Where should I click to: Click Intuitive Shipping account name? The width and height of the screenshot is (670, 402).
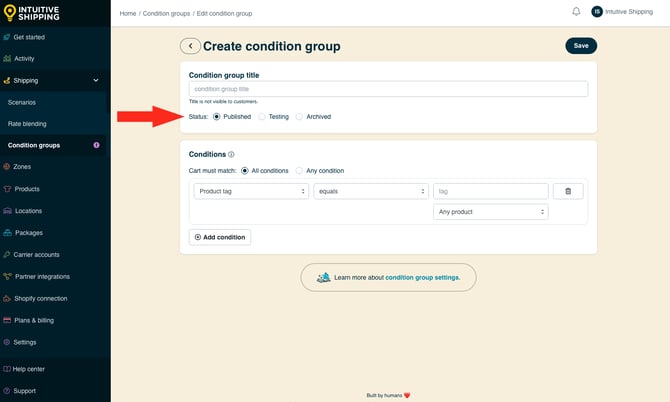click(629, 12)
